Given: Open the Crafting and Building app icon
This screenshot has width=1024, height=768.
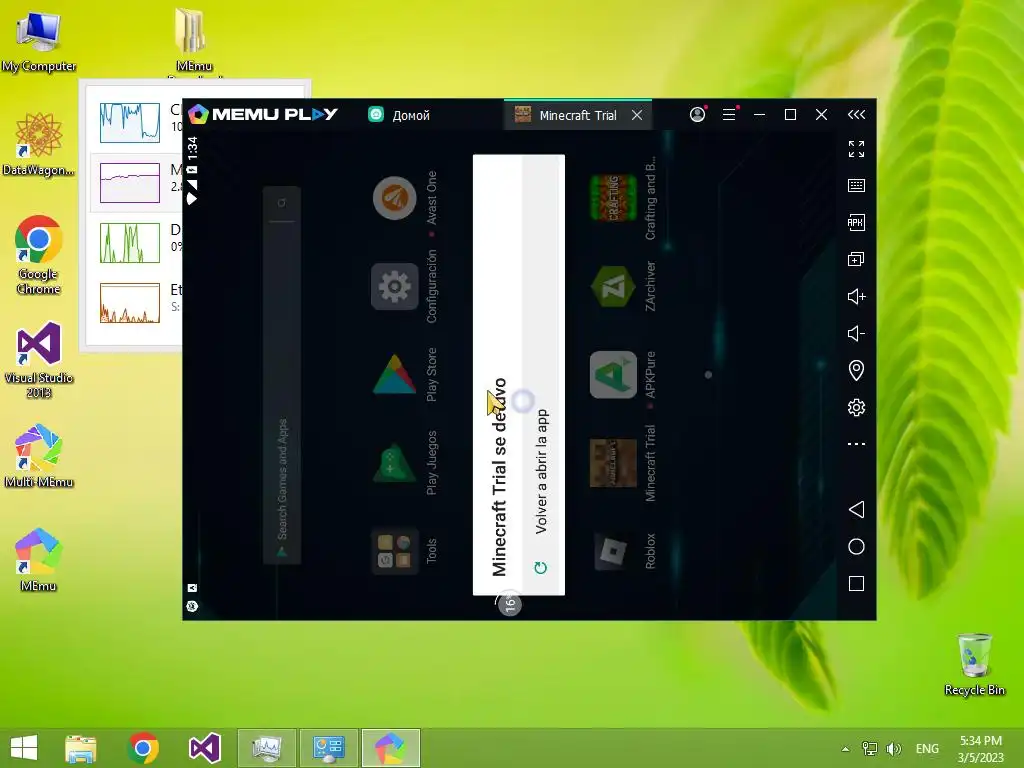Looking at the screenshot, I should click(x=613, y=198).
